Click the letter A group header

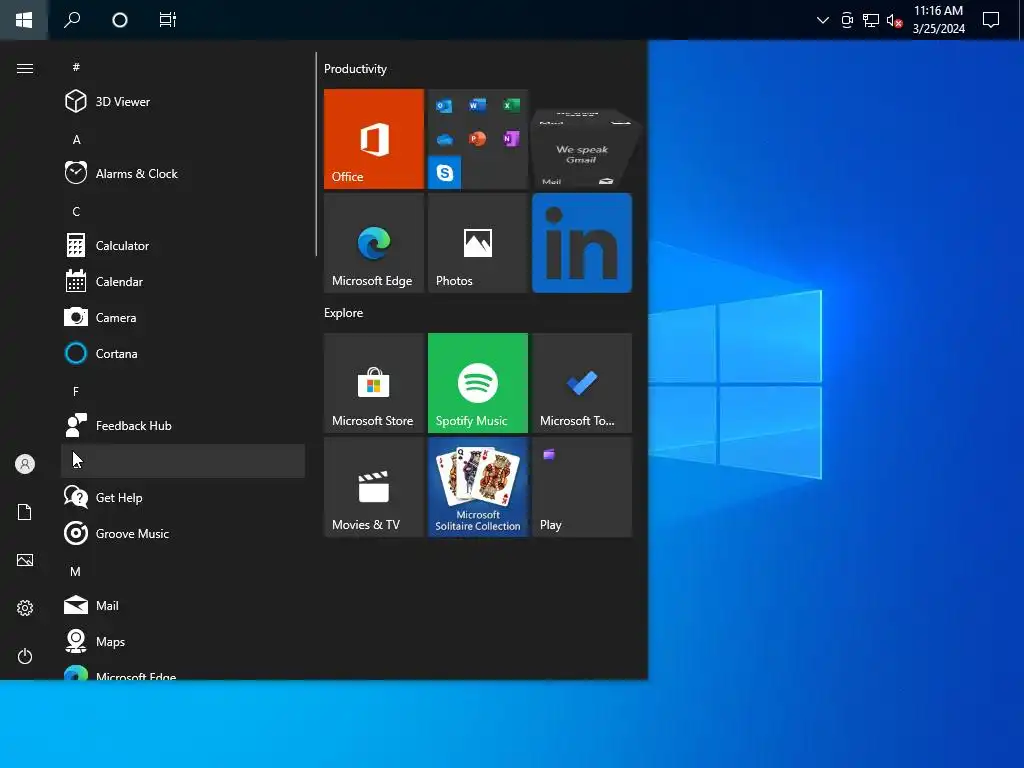(x=76, y=139)
